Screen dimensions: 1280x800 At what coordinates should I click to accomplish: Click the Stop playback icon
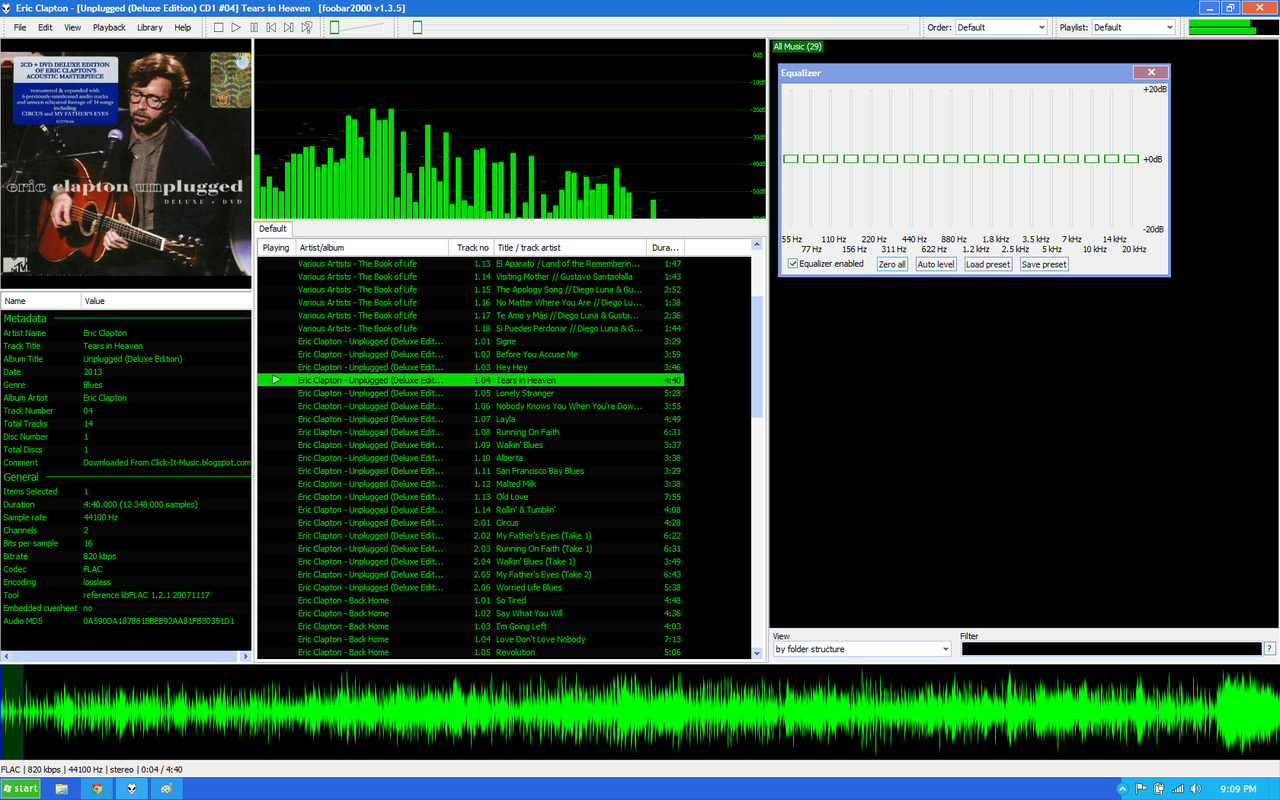pos(218,27)
